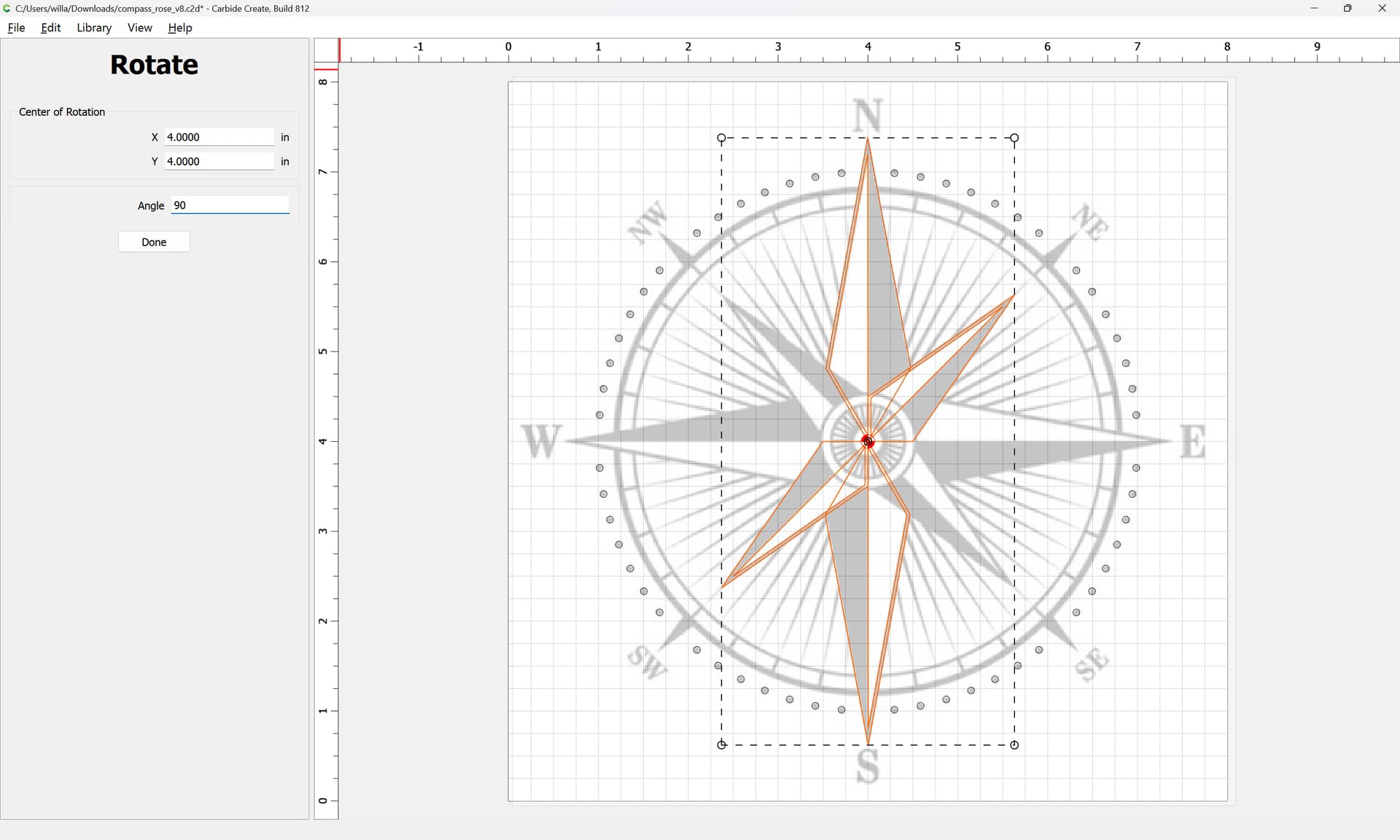Click the E letter on the compass
The image size is (1400, 840).
pyautogui.click(x=1193, y=442)
